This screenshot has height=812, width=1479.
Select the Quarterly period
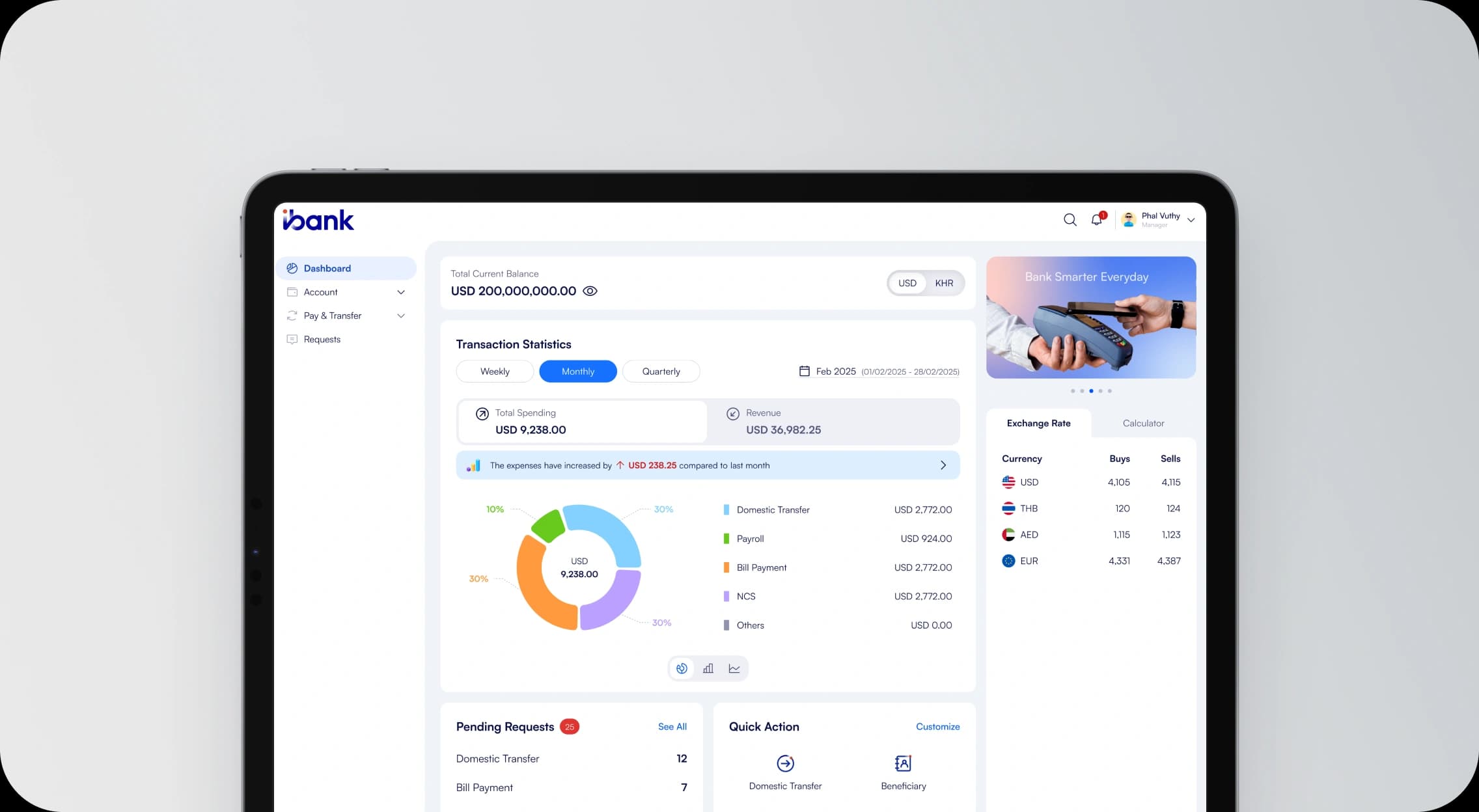(661, 372)
